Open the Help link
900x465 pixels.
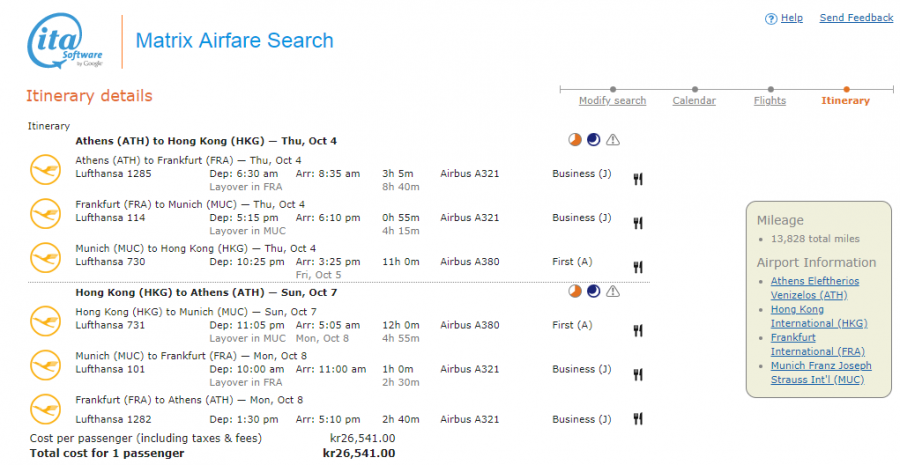[791, 18]
